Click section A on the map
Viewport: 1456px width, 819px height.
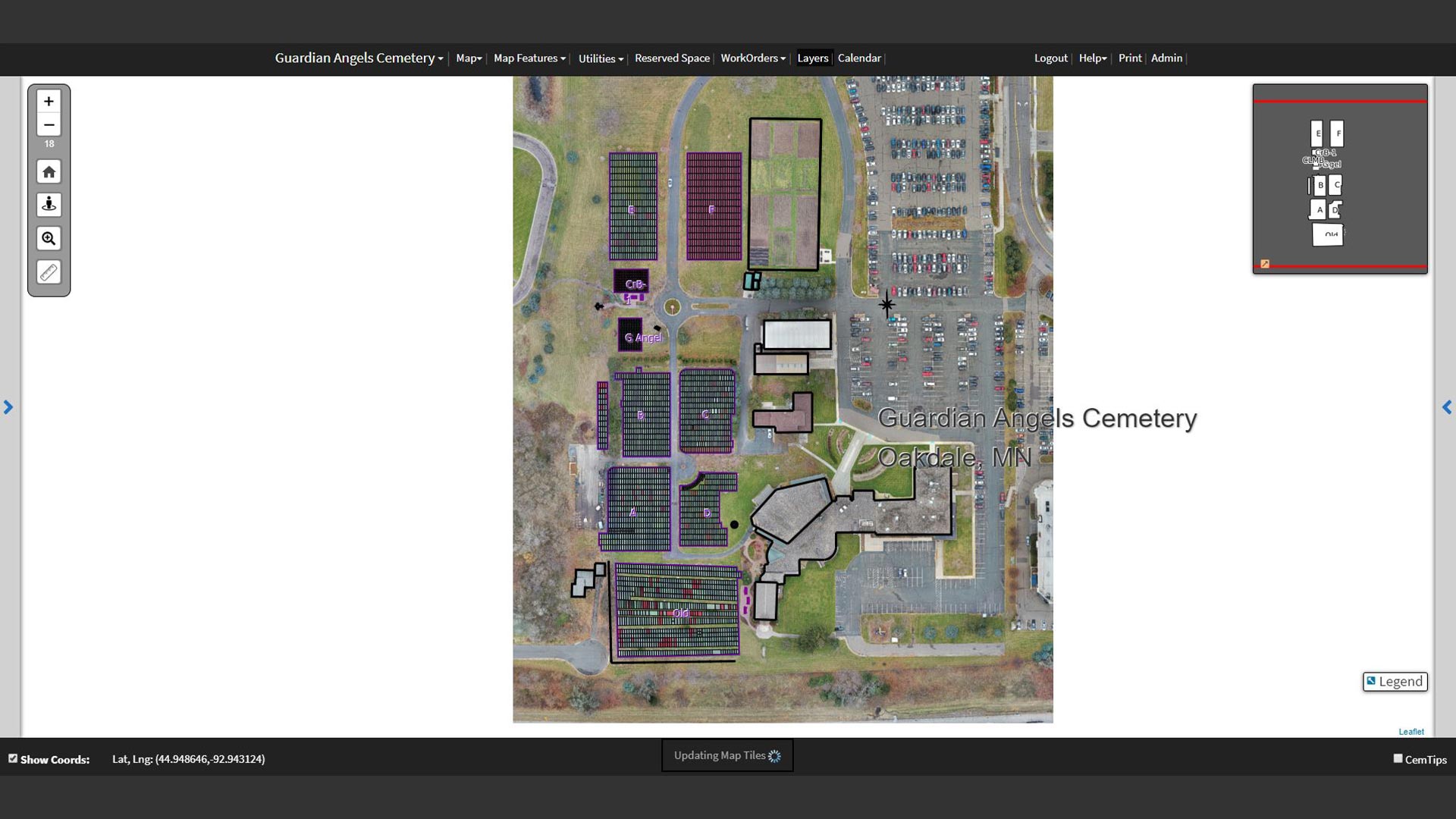[638, 508]
